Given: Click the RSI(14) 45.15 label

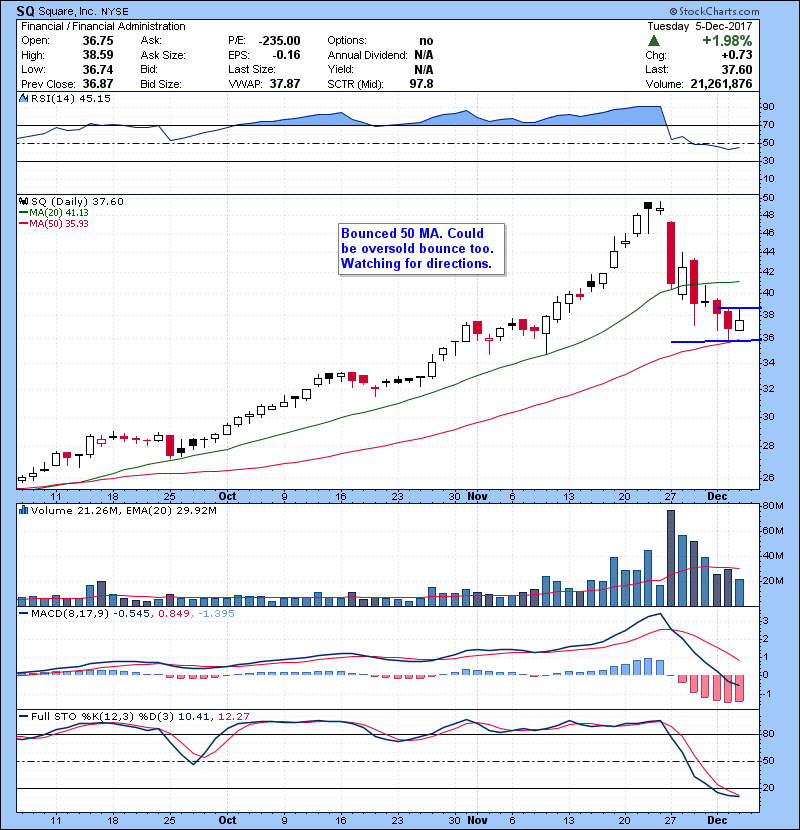Looking at the screenshot, I should [x=70, y=98].
